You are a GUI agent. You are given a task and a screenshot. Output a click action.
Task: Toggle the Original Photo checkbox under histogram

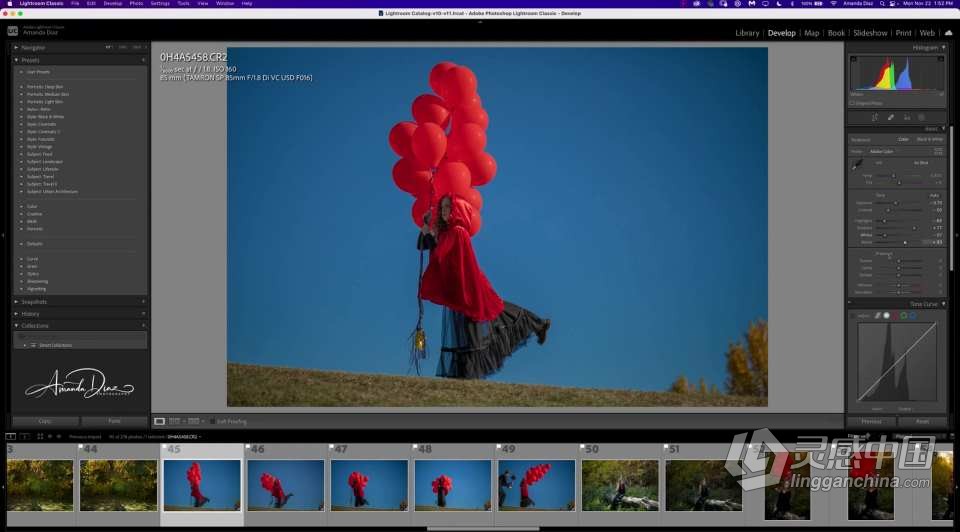click(x=852, y=102)
